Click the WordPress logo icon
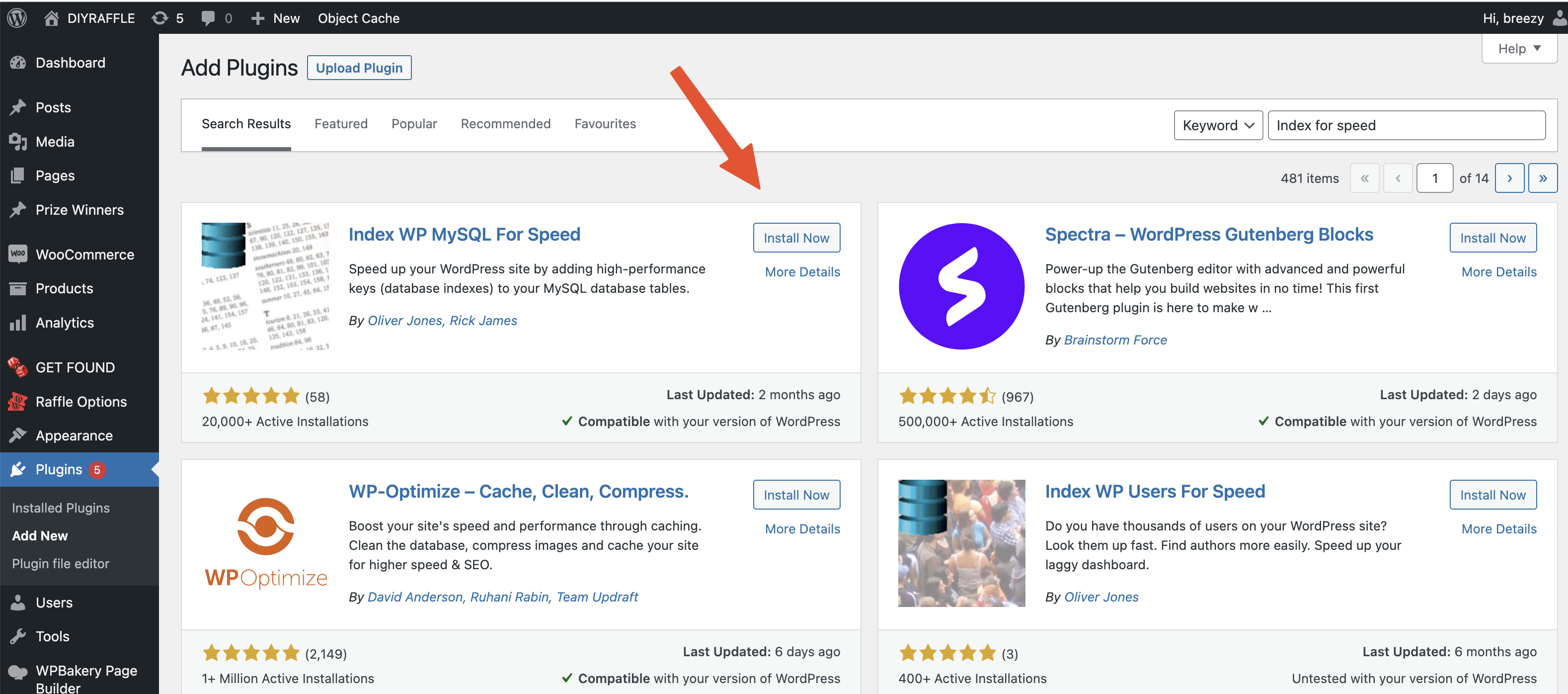 (x=17, y=18)
